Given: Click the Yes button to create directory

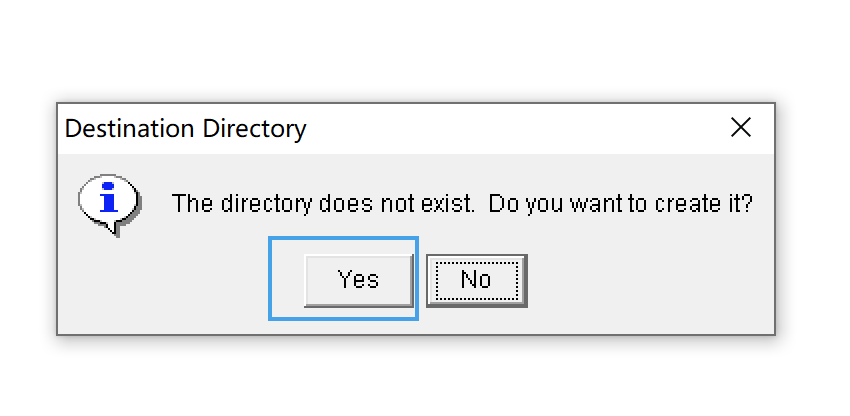Looking at the screenshot, I should point(358,280).
